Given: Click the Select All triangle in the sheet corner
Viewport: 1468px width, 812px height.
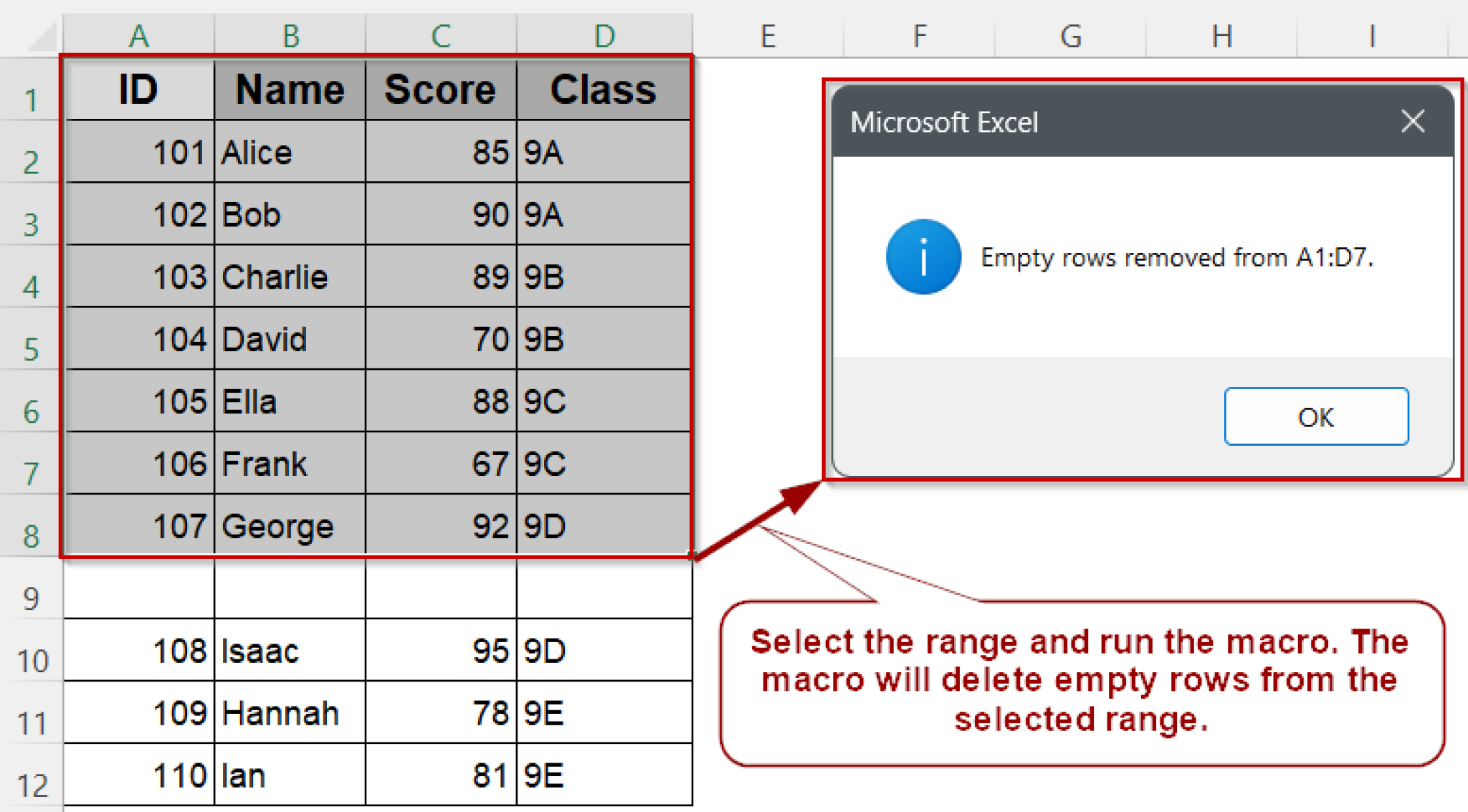Looking at the screenshot, I should [39, 34].
